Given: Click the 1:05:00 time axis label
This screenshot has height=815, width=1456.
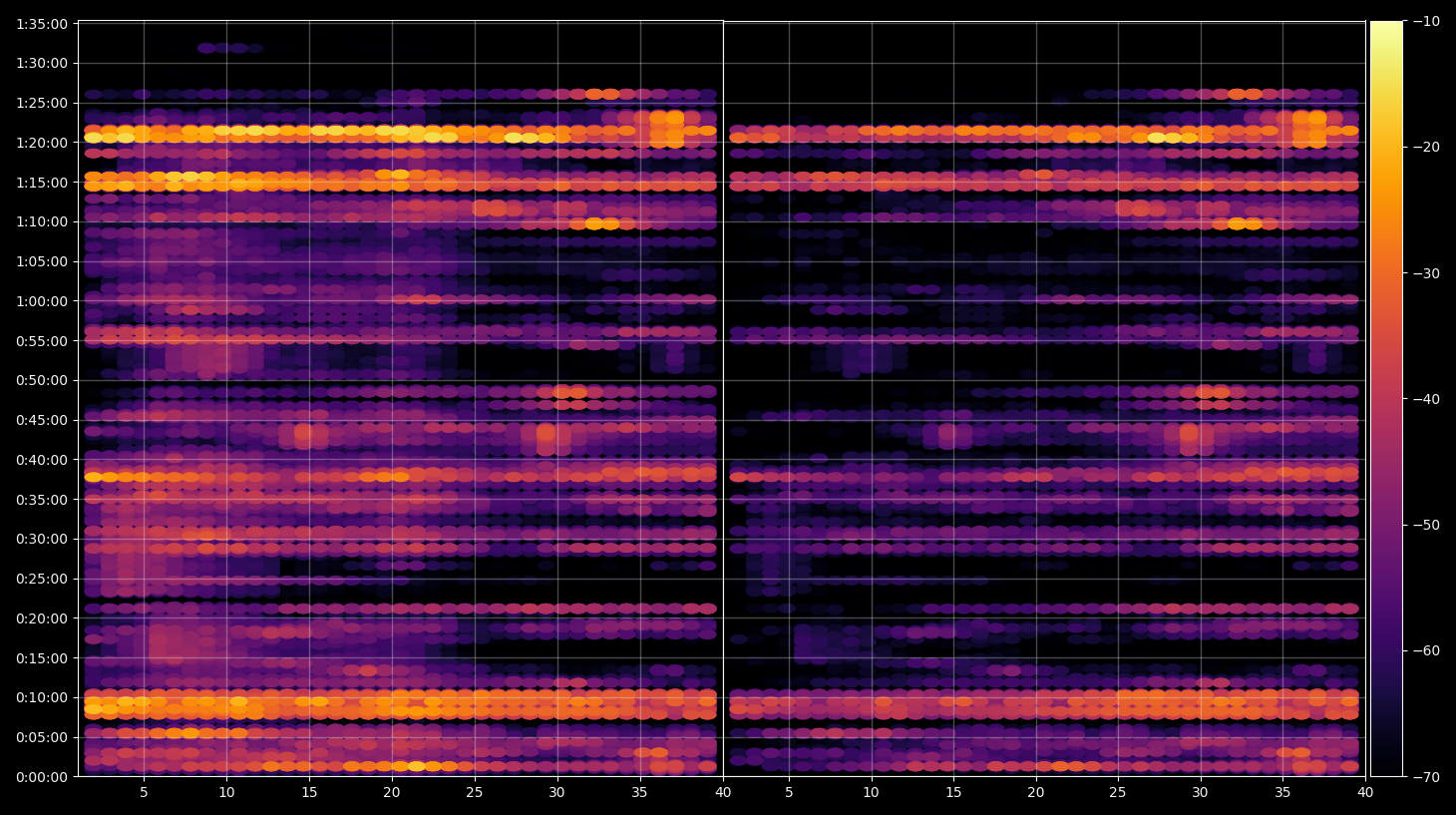Looking at the screenshot, I should point(42,261).
